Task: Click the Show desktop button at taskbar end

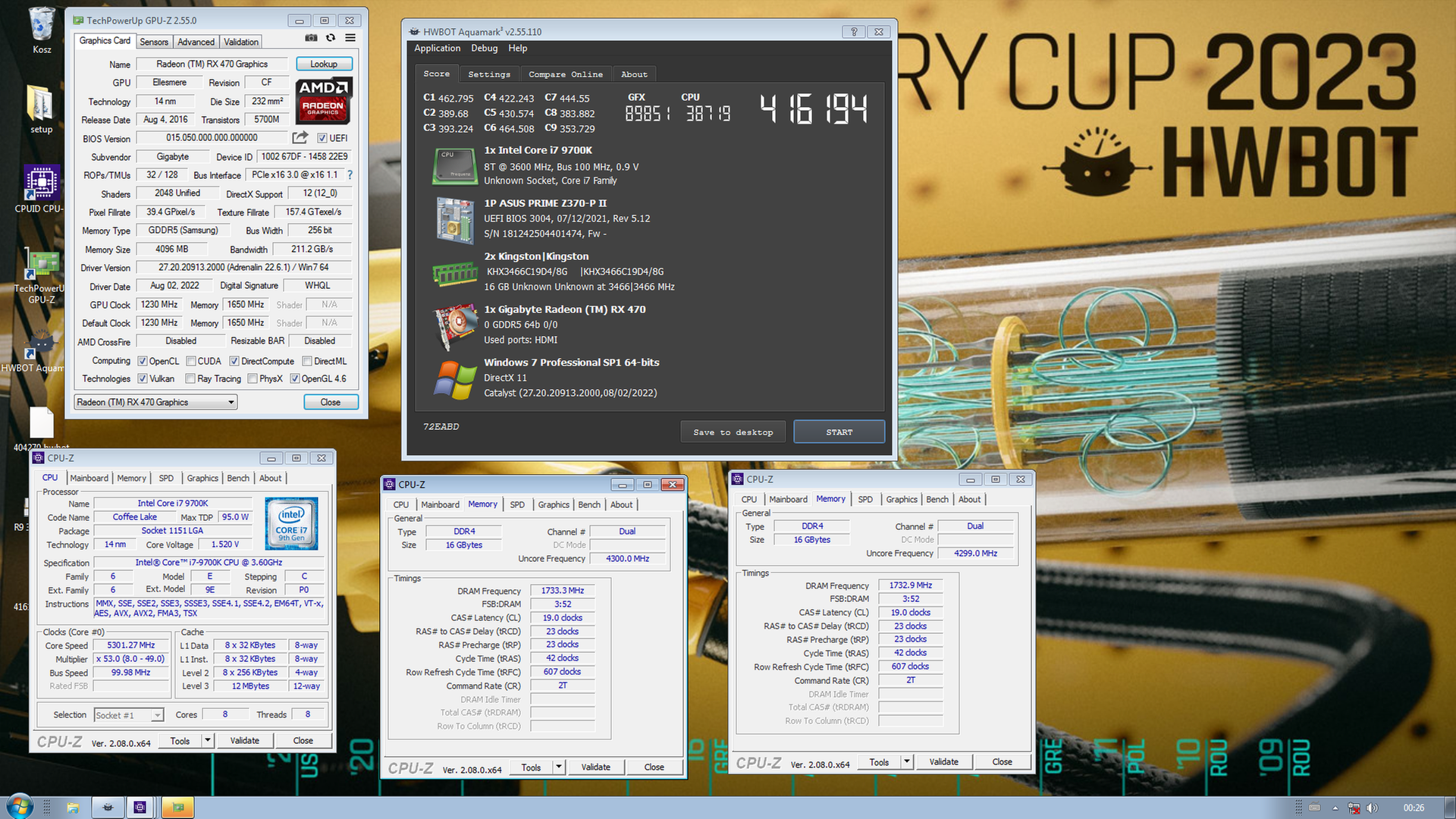Action: 1450,808
